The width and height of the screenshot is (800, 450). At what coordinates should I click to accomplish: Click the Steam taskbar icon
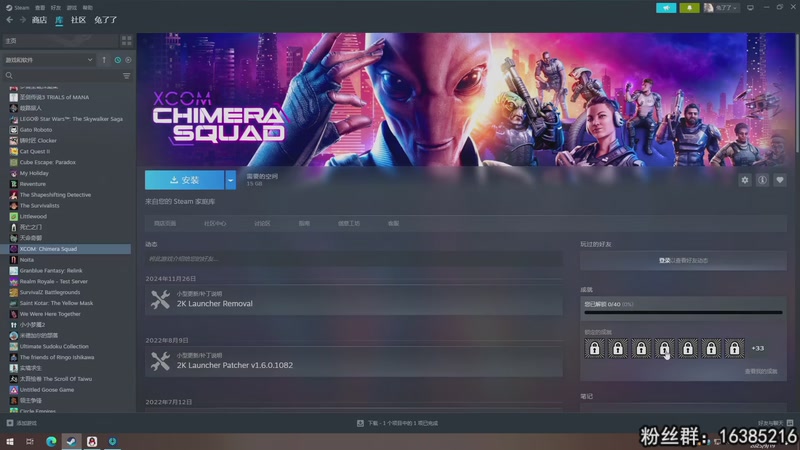[x=71, y=441]
